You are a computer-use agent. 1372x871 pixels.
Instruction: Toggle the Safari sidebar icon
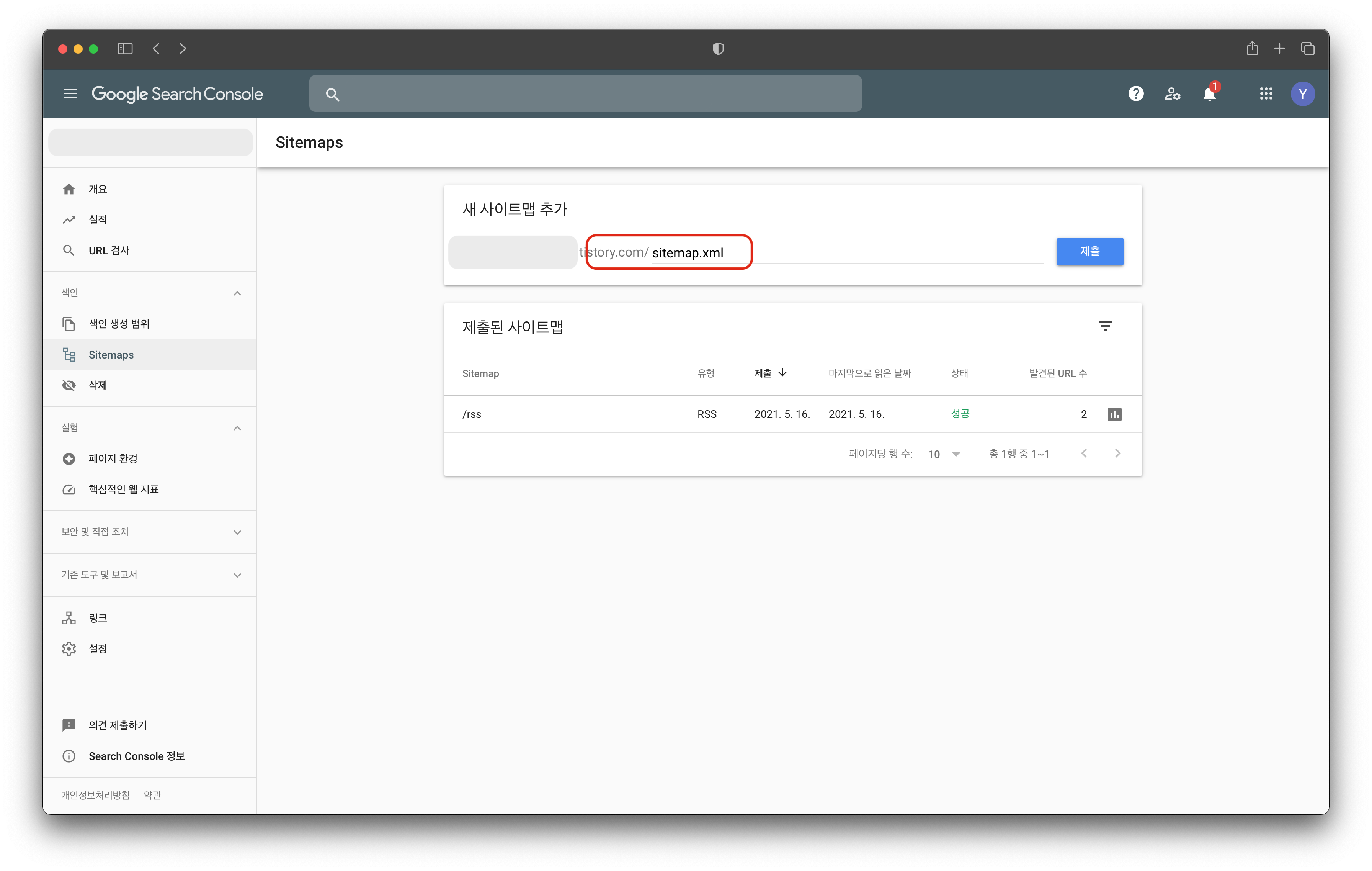click(x=125, y=49)
